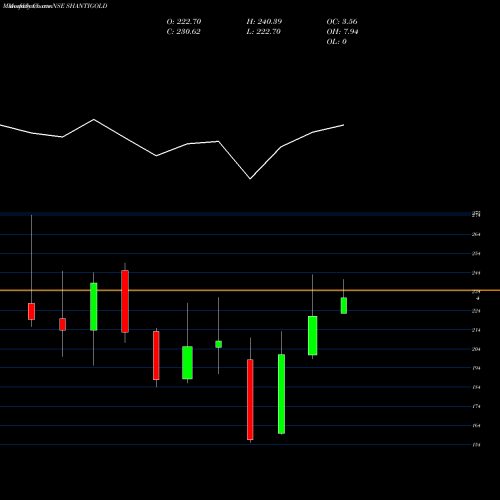Click the 154 price axis label
Viewport: 500px width, 500px height.
[x=476, y=445]
